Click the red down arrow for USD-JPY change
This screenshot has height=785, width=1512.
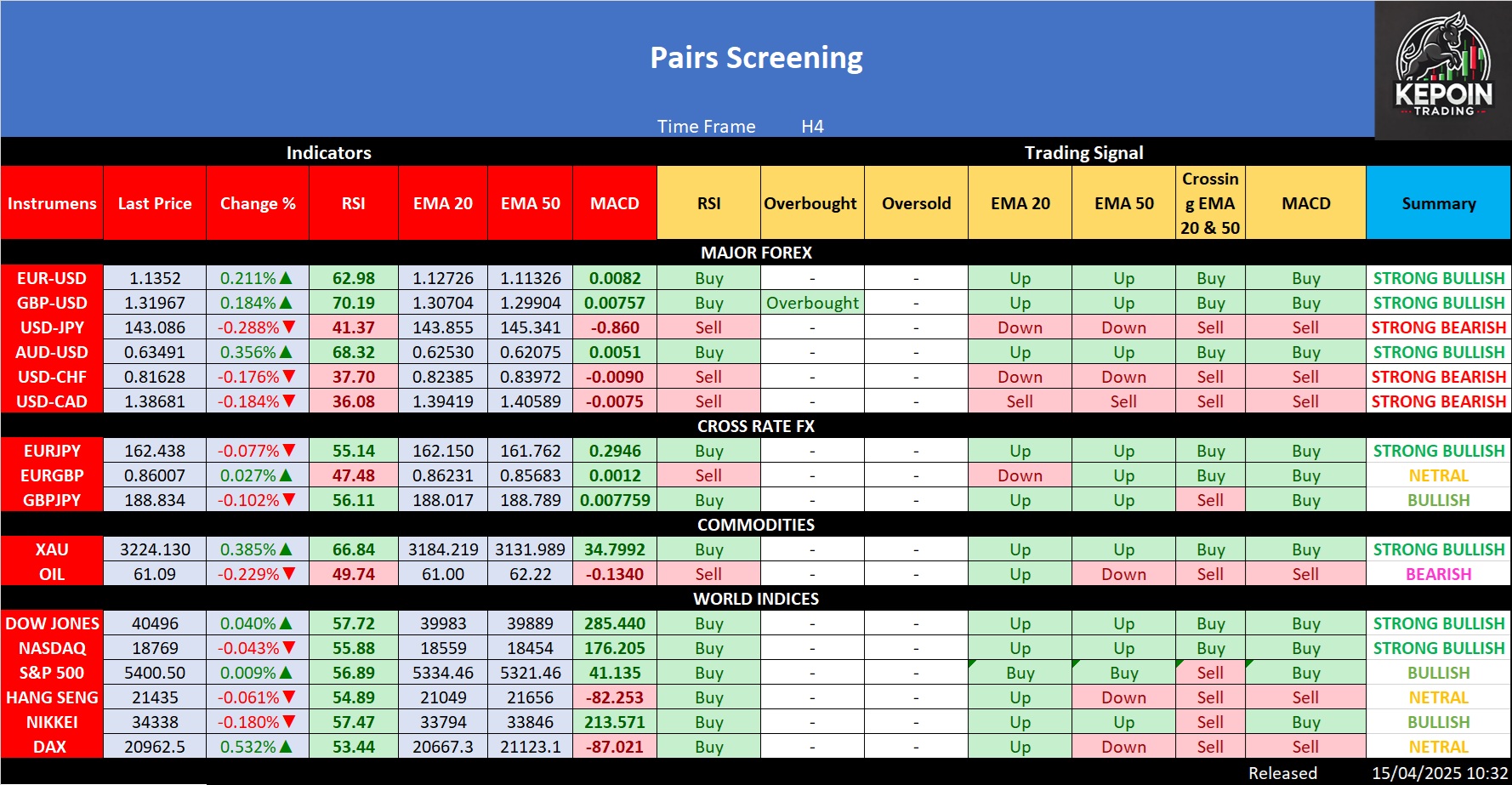(x=289, y=327)
